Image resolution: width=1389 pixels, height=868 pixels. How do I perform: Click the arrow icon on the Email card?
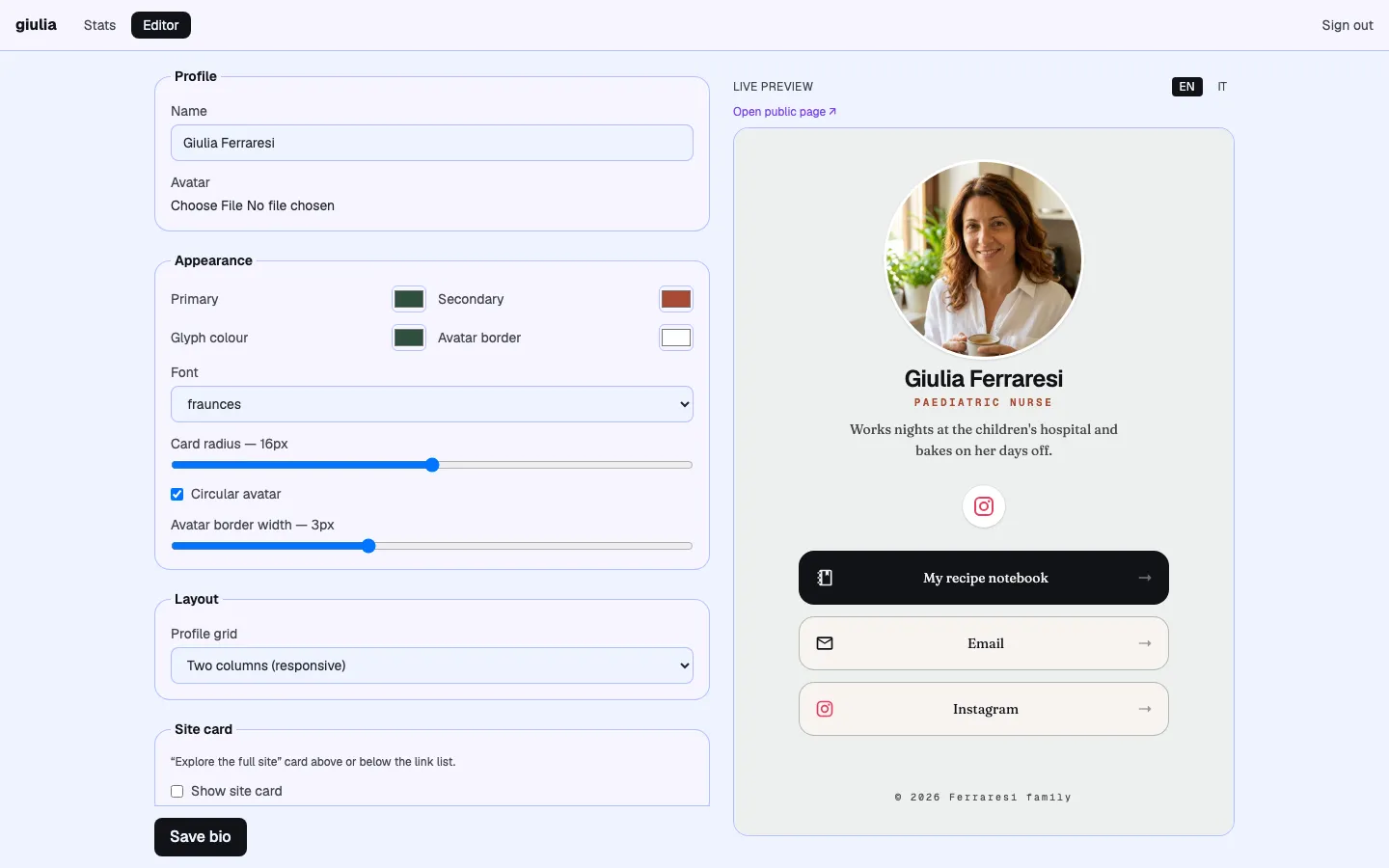[1145, 643]
